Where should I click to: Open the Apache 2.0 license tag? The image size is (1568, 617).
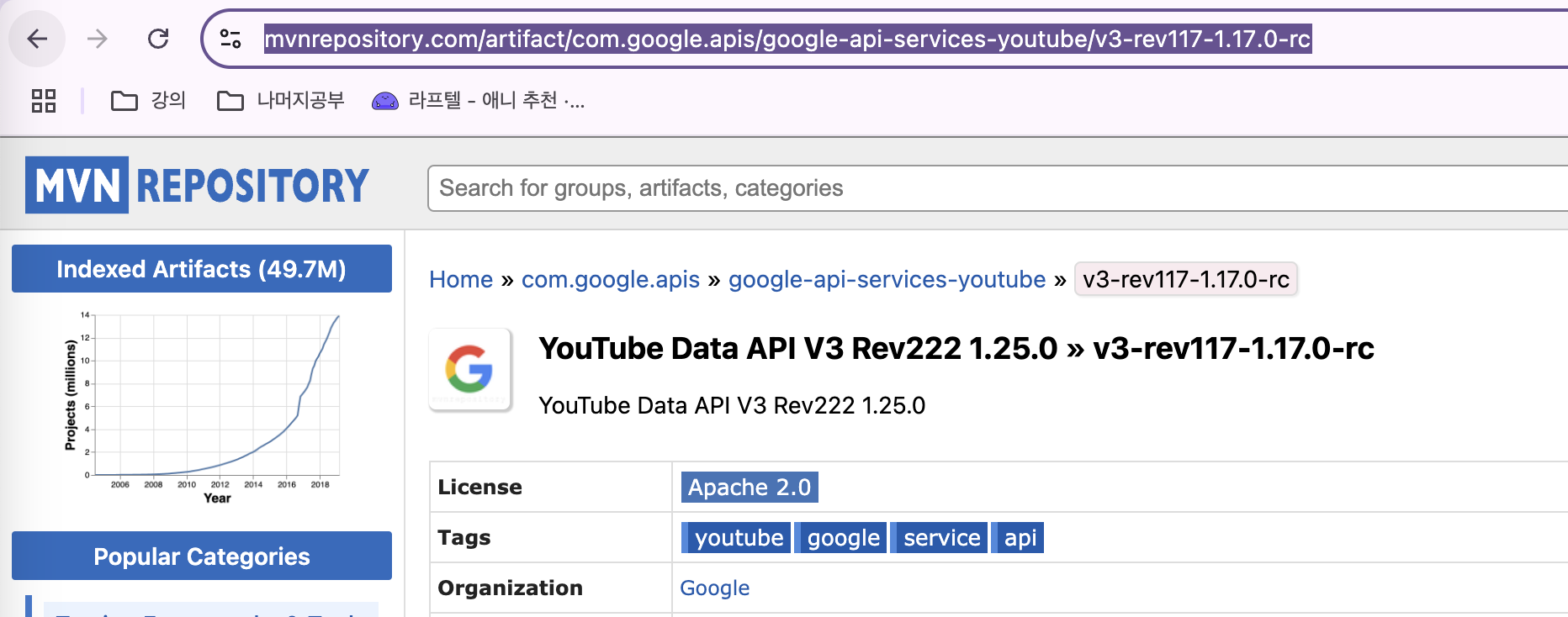750,488
